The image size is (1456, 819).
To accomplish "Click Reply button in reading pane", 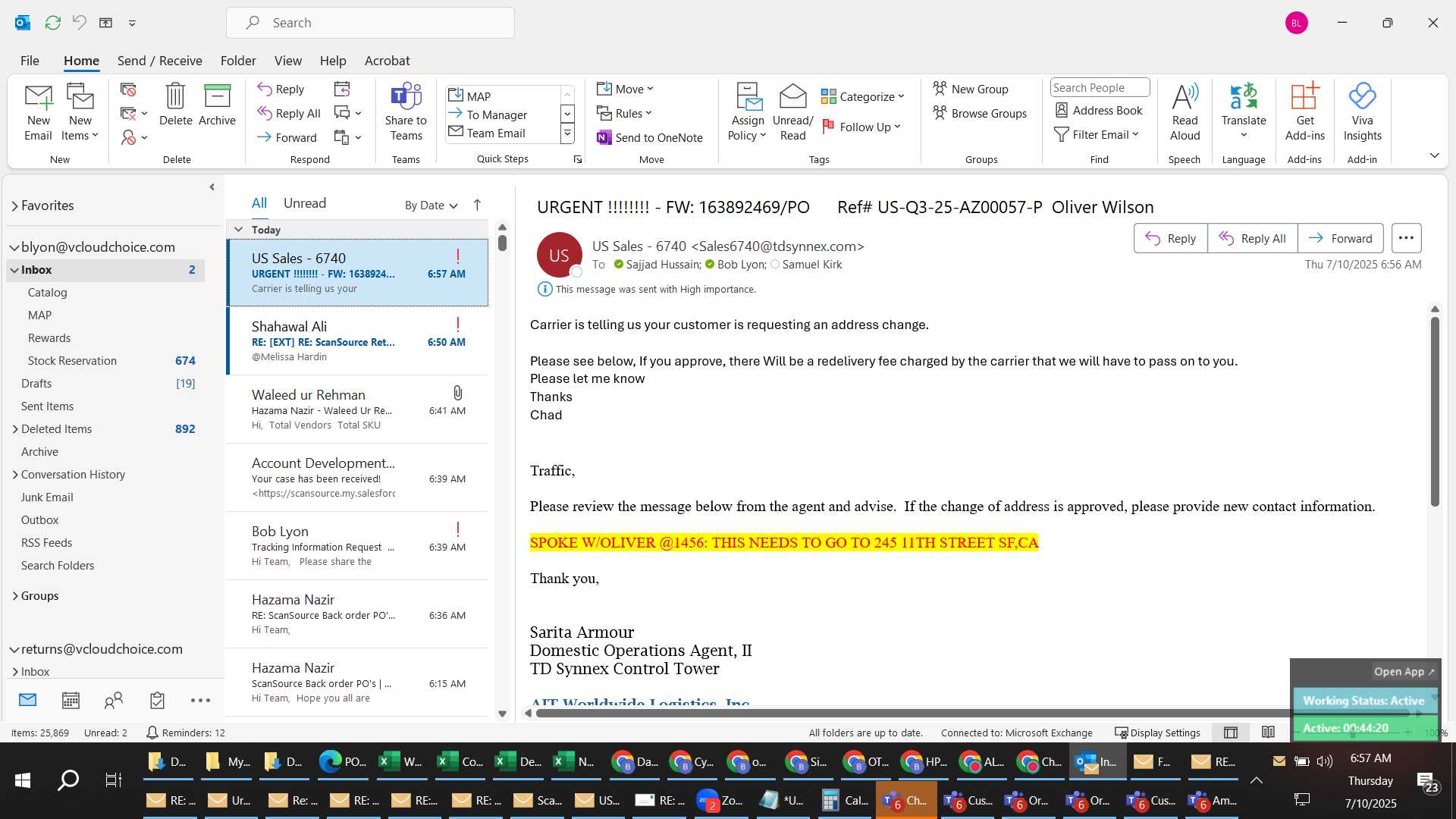I will coord(1170,238).
